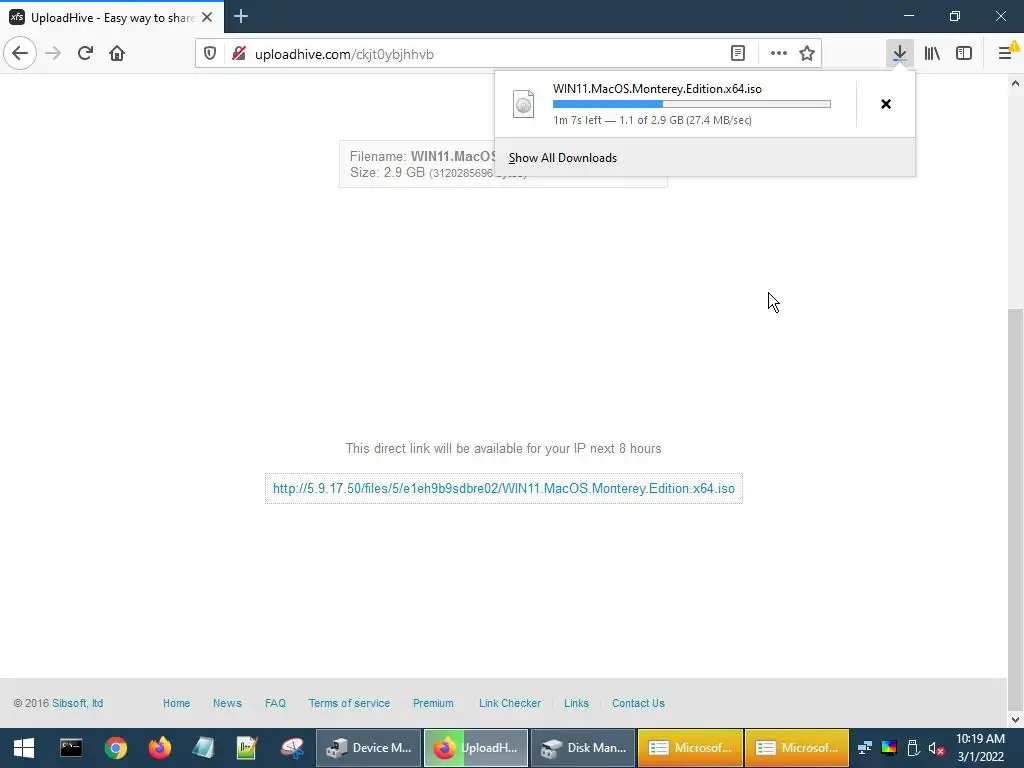This screenshot has height=768, width=1024.
Task: Bookmark this page with the star
Action: coord(807,54)
